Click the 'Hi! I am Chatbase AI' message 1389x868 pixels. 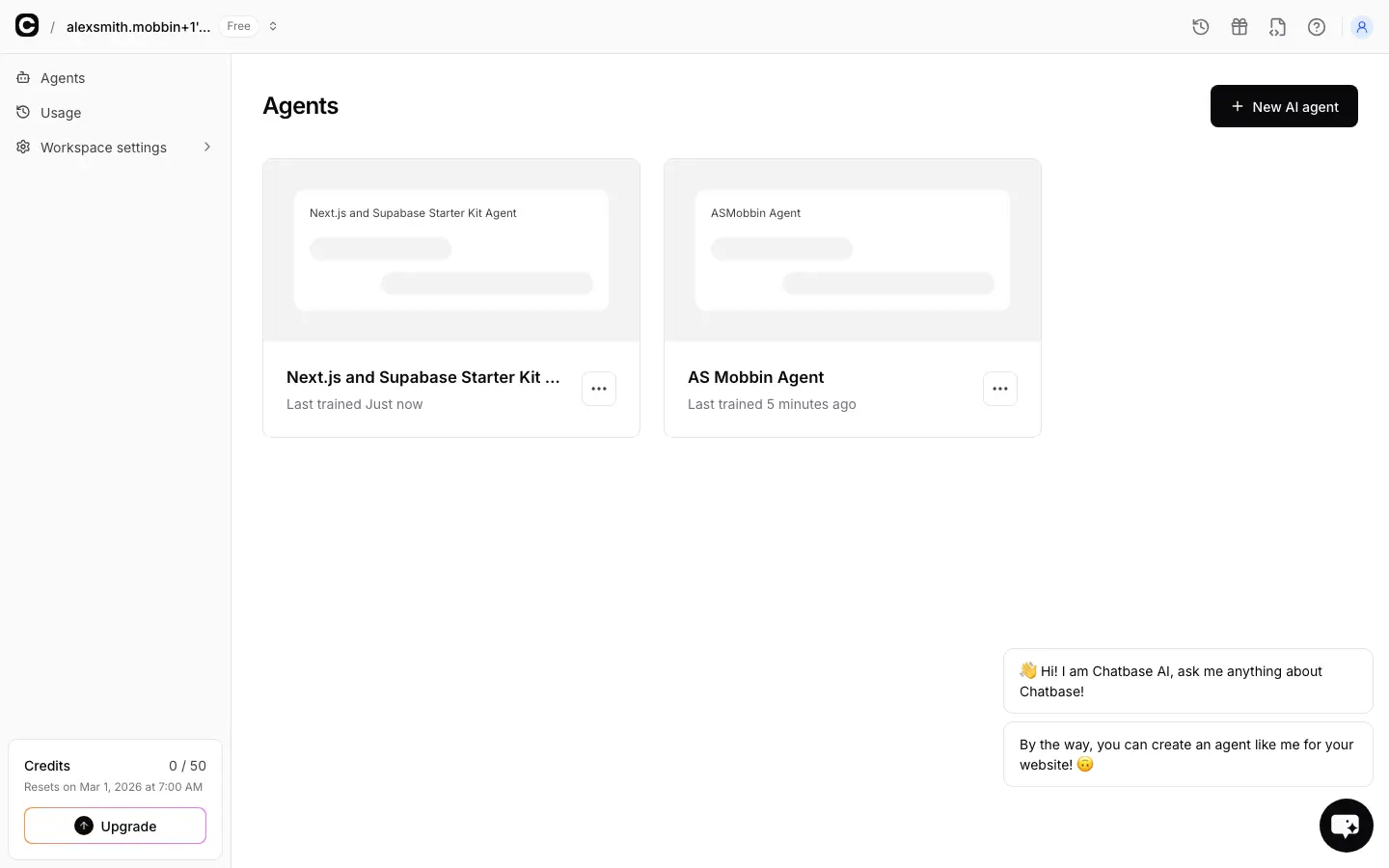coord(1188,681)
